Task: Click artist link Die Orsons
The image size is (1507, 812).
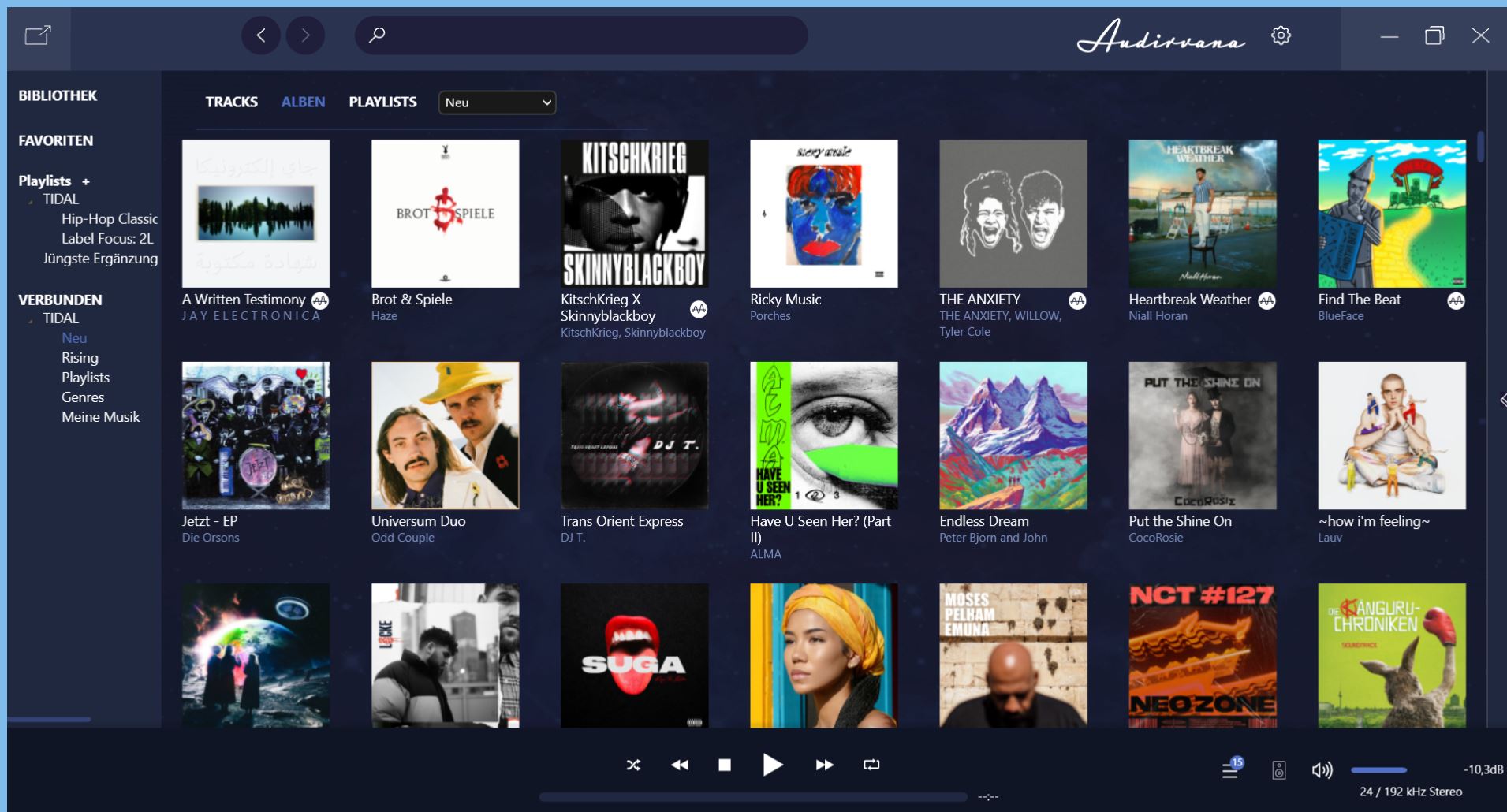Action: (211, 538)
